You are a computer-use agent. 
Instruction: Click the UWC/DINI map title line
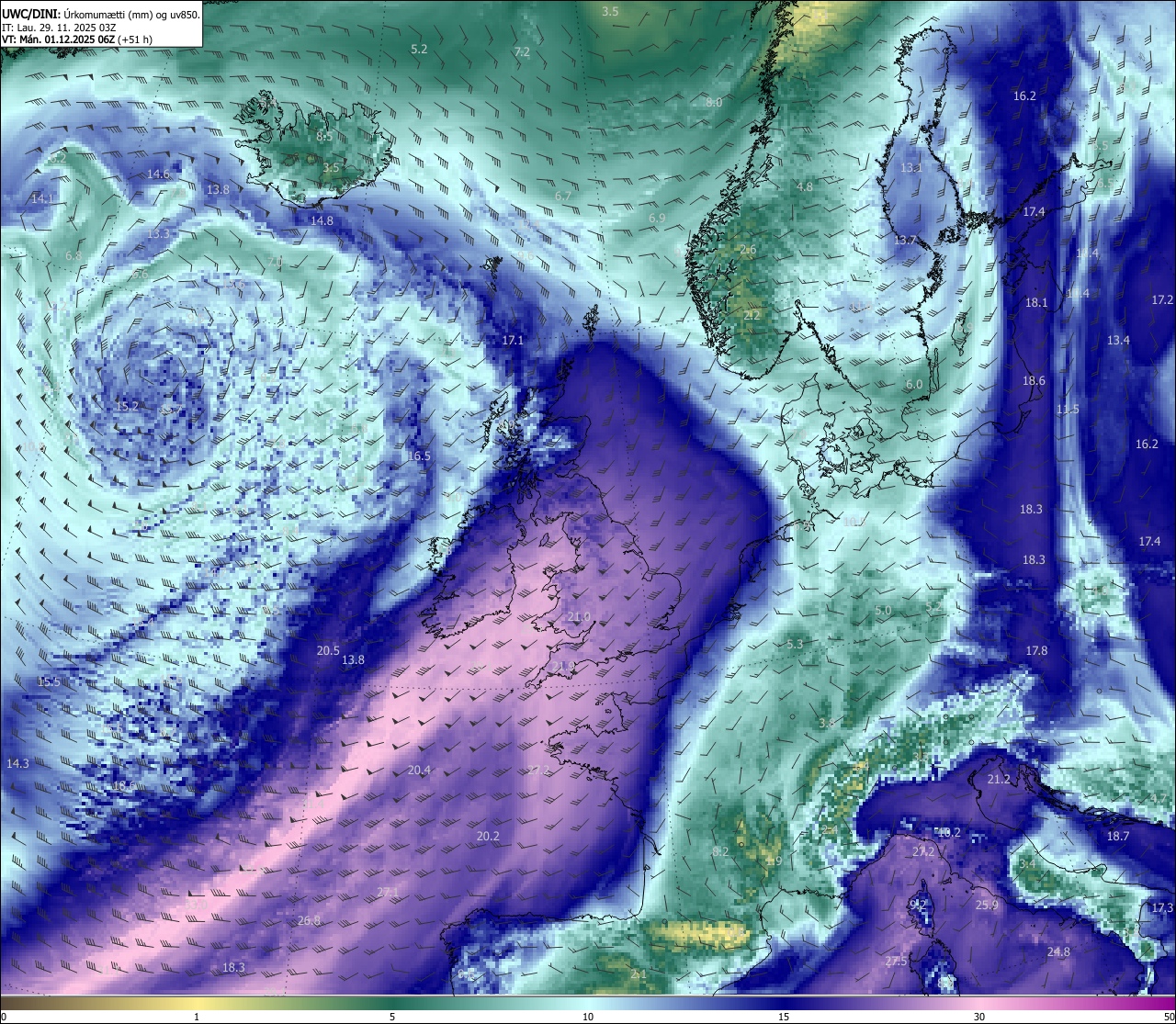pos(100,15)
